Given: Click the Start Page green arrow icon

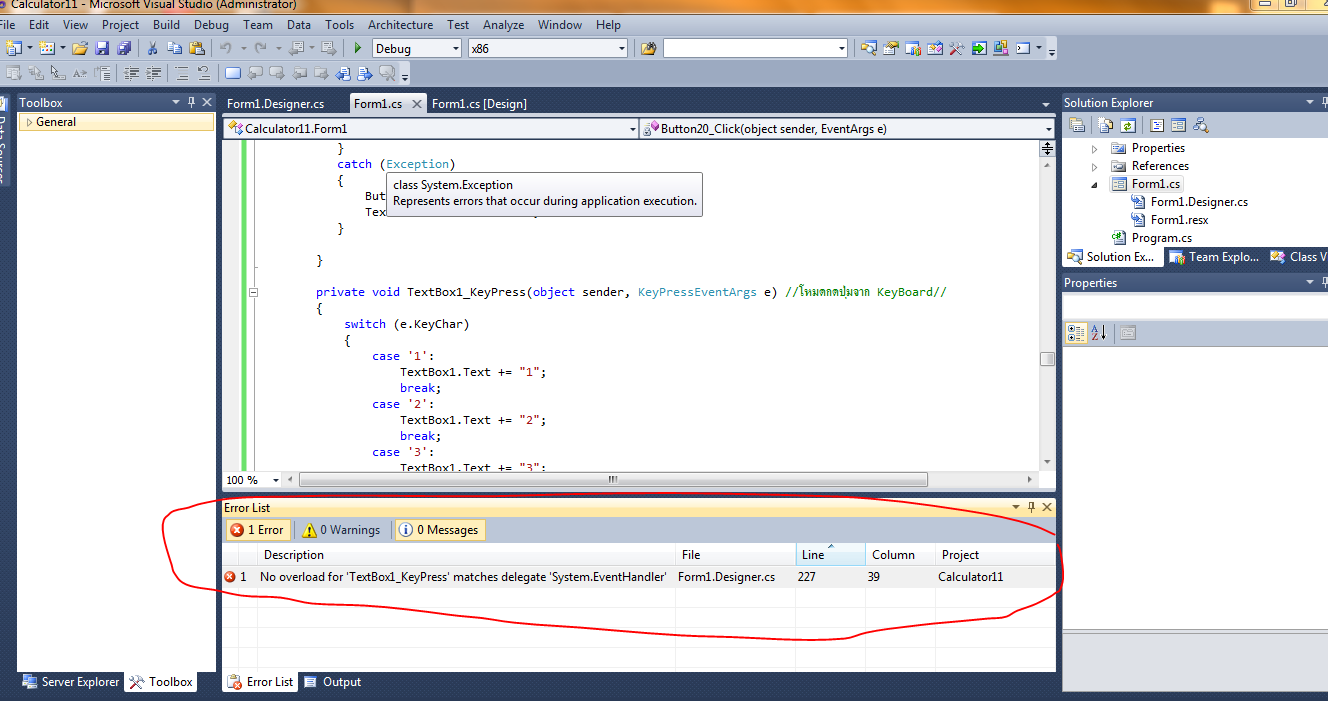Looking at the screenshot, I should coord(978,48).
